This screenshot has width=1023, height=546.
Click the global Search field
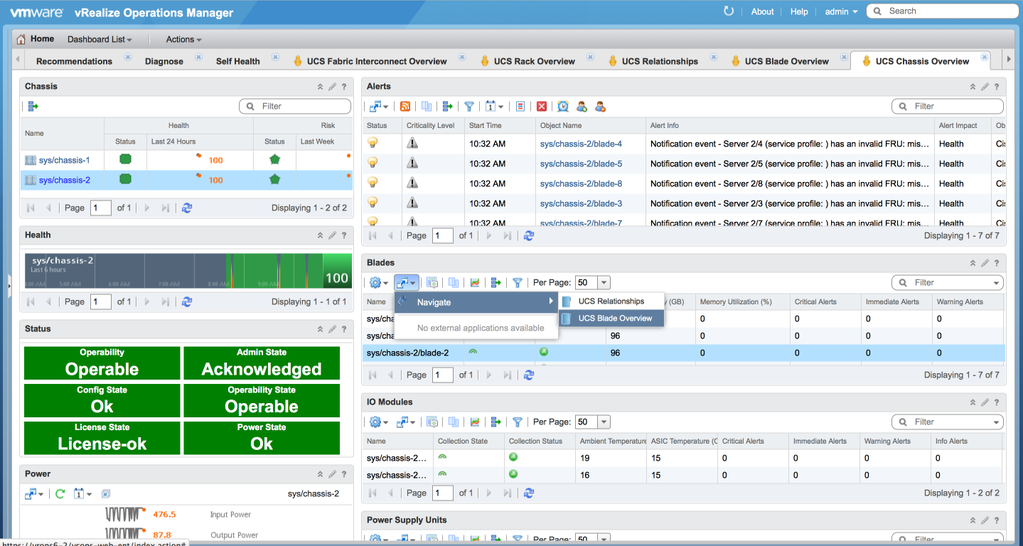click(x=940, y=11)
